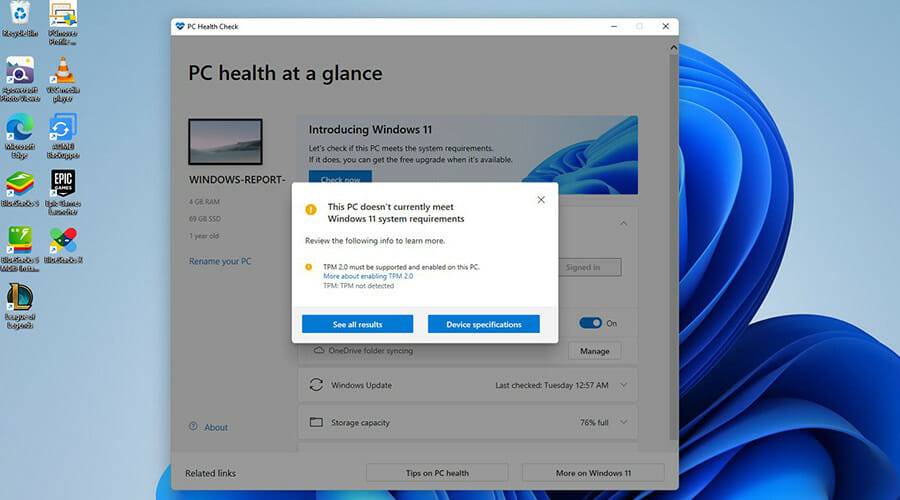Close the PC Health Check window
This screenshot has height=500, width=900.
[665, 26]
